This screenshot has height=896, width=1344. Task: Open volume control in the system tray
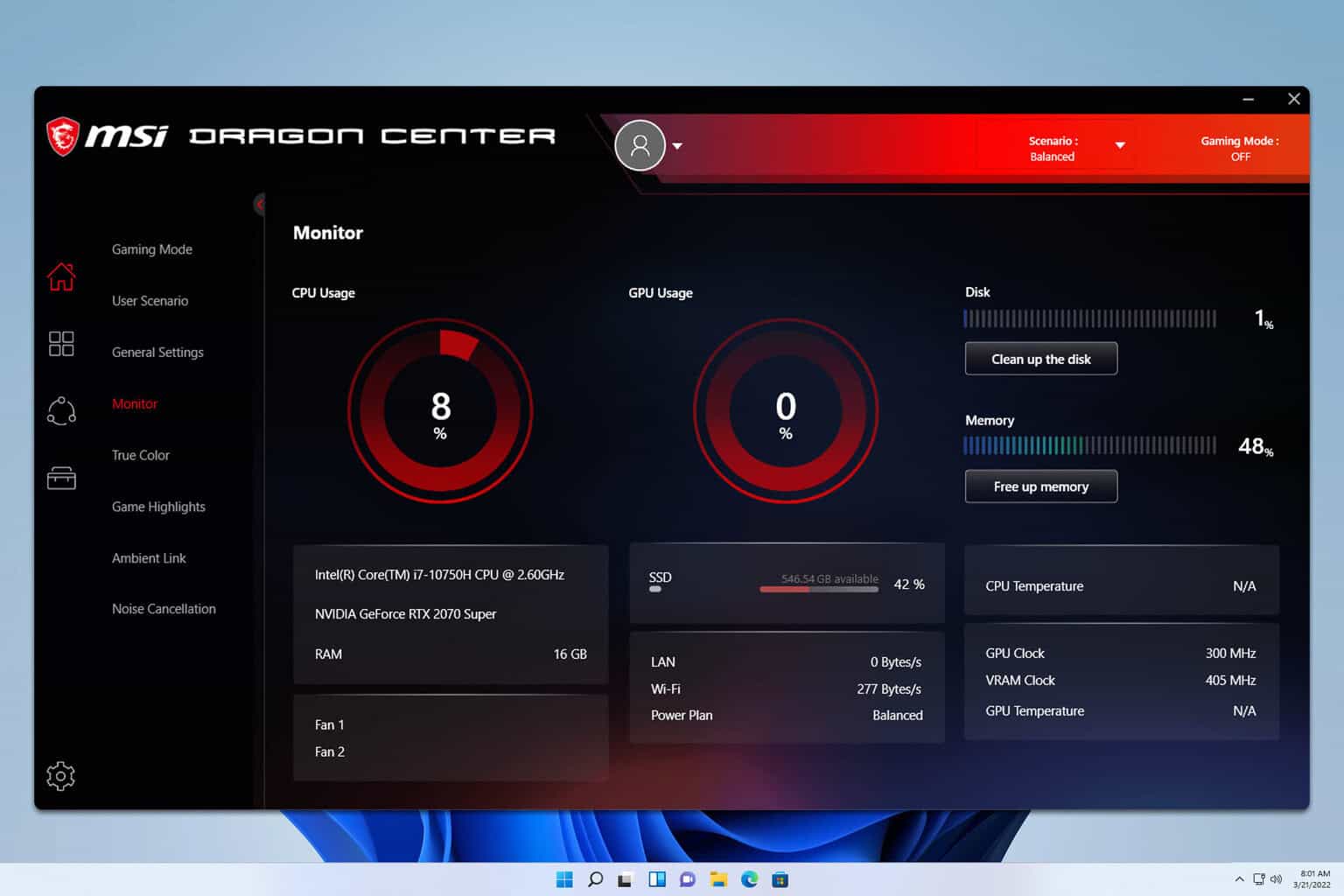(x=1276, y=879)
